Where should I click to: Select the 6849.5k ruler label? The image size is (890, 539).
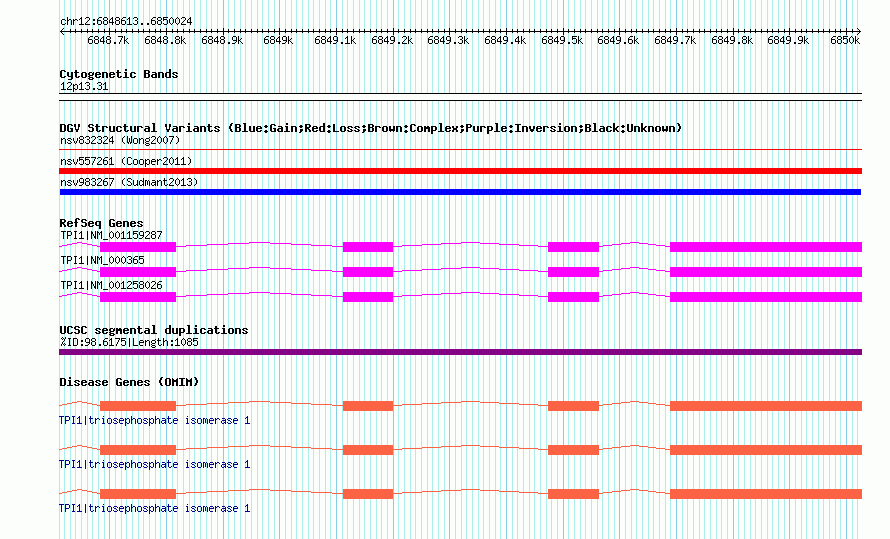click(562, 40)
